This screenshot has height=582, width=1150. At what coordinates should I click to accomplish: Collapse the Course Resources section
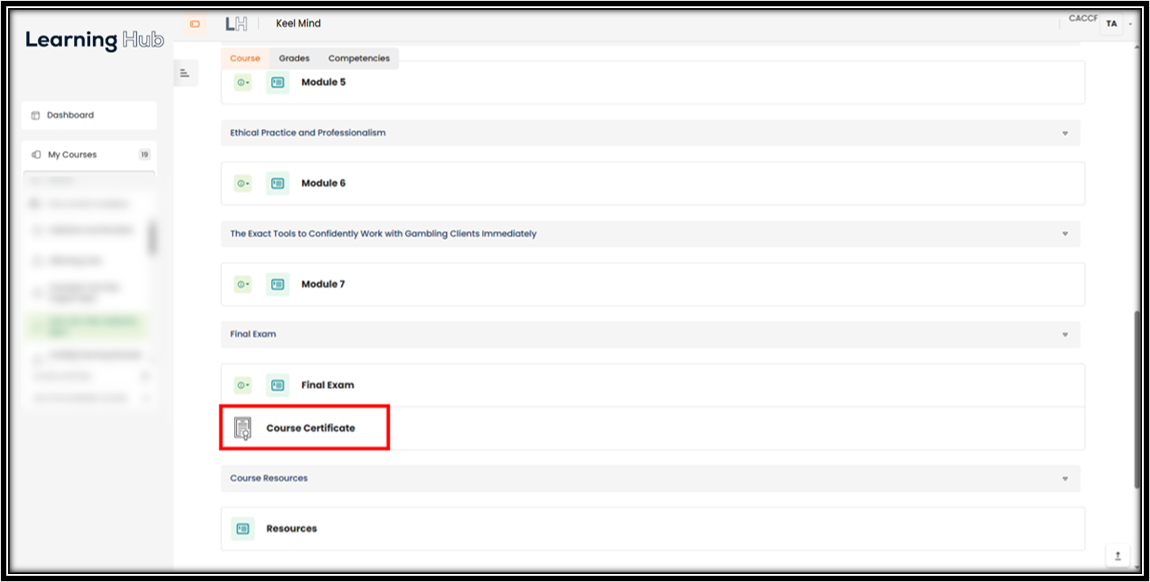(x=1065, y=479)
